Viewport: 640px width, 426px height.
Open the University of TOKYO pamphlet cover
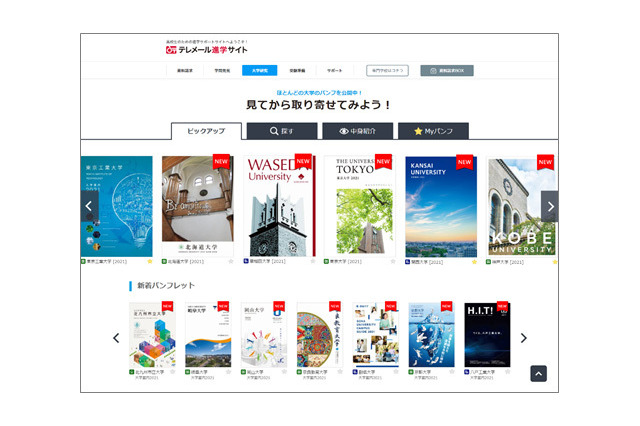(360, 206)
